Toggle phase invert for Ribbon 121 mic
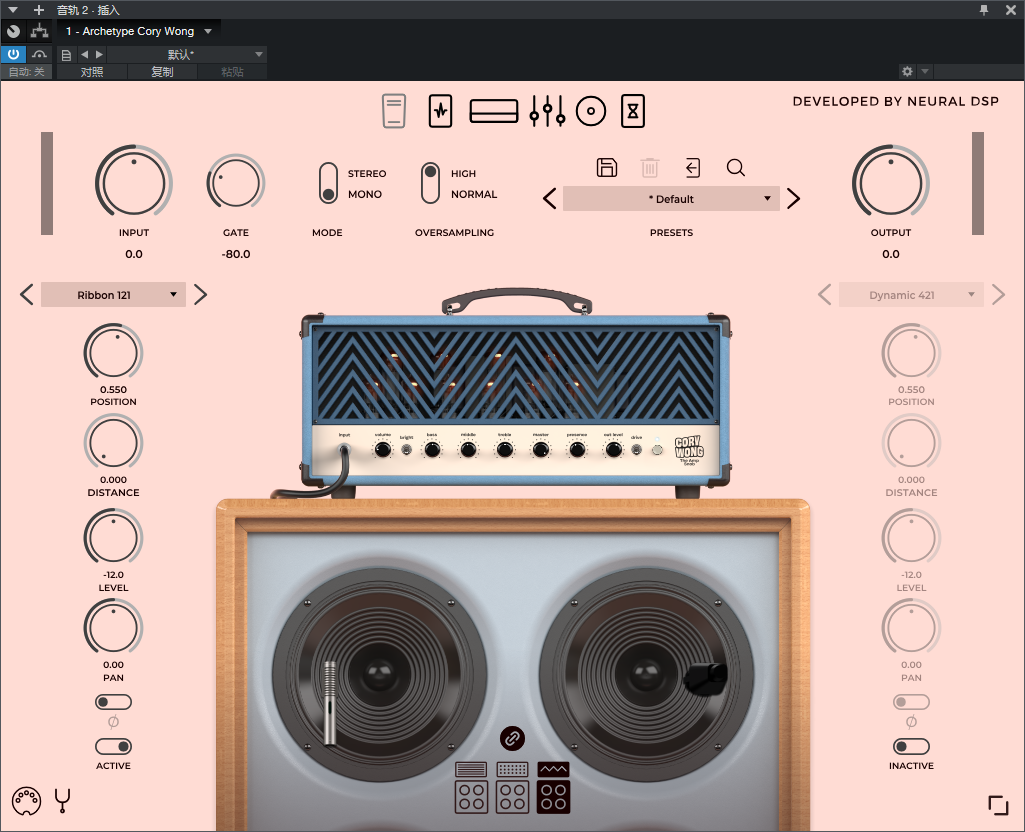1025x832 pixels. (x=114, y=703)
